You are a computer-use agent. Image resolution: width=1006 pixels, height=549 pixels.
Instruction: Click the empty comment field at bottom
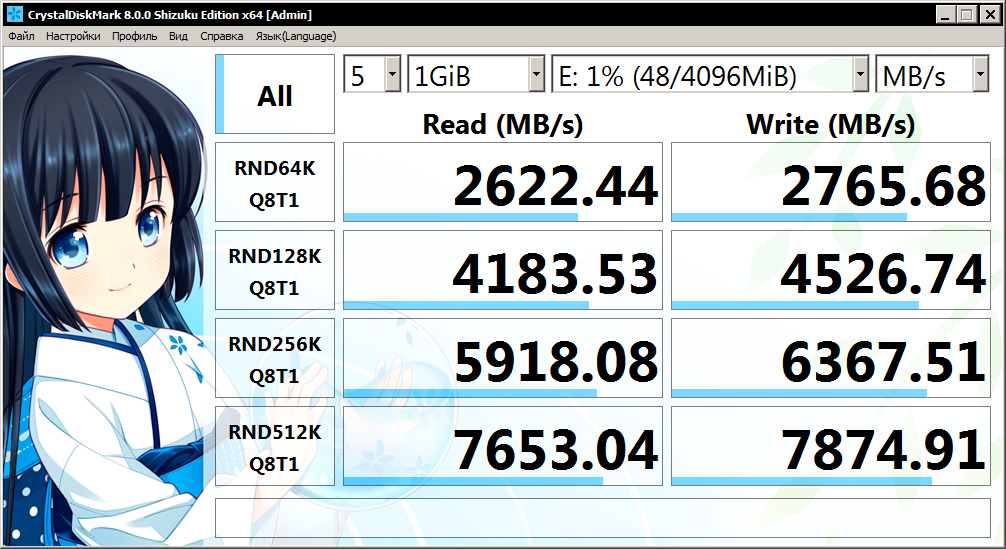602,518
